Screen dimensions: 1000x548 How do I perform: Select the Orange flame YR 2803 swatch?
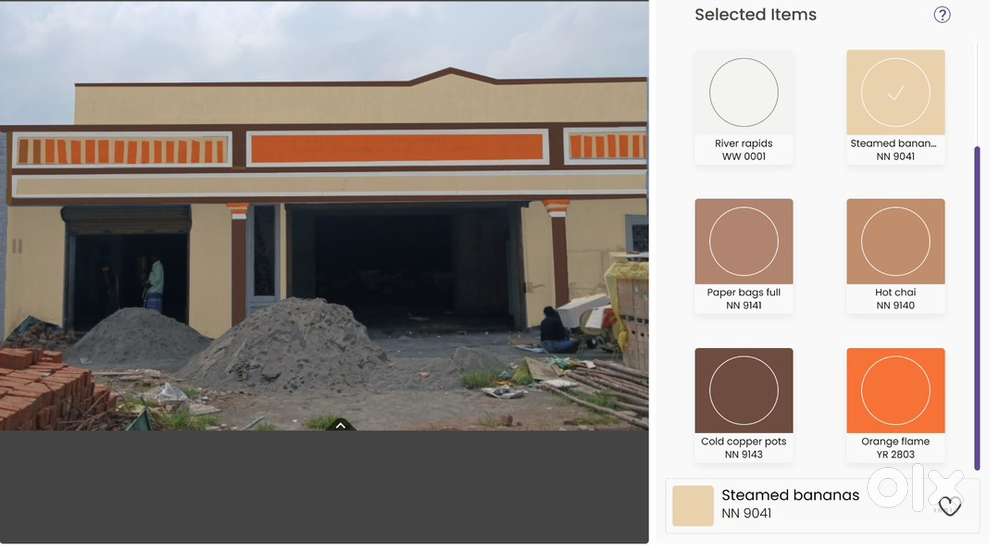[895, 405]
